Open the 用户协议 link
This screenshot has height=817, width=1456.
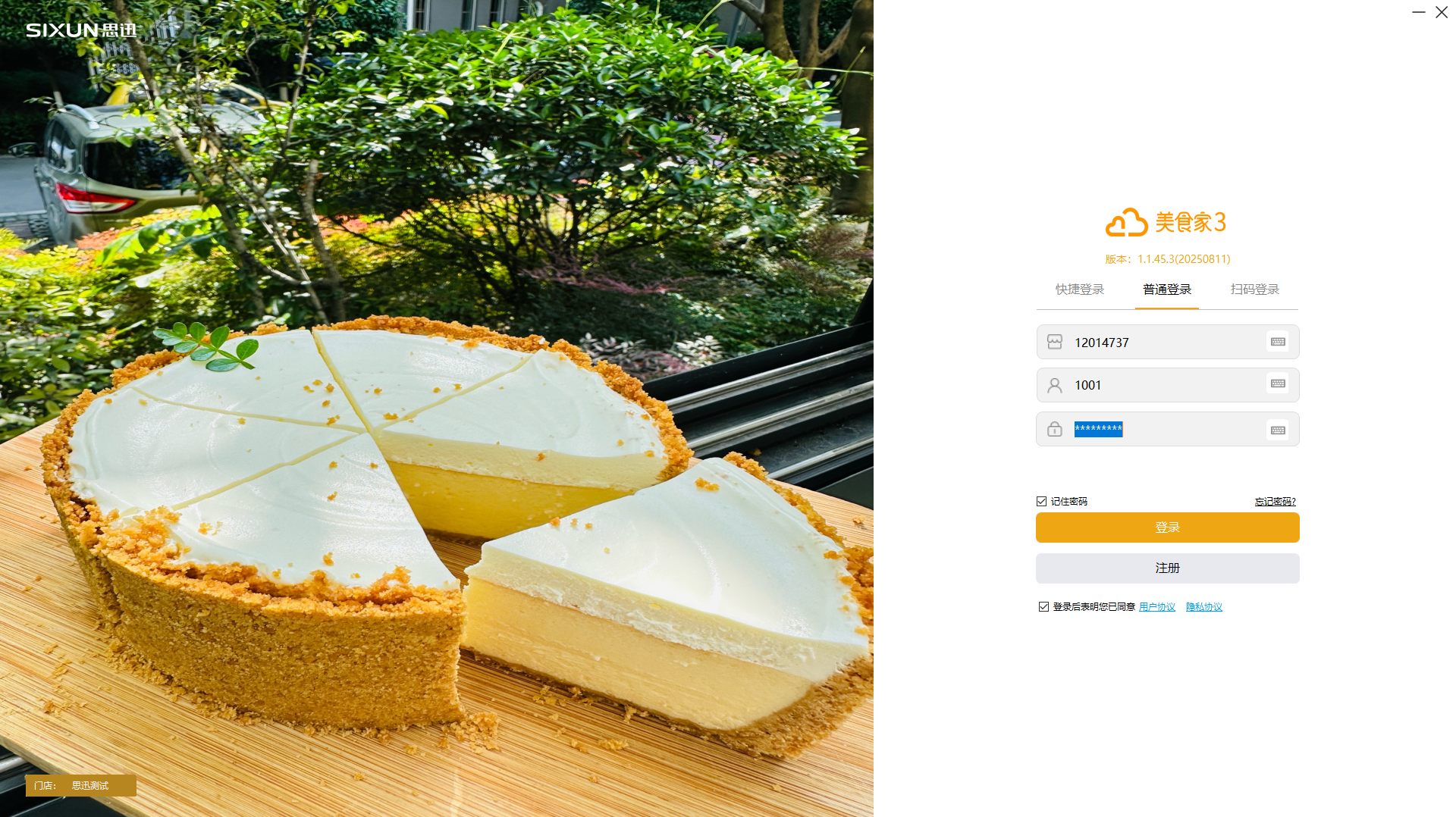(x=1157, y=607)
